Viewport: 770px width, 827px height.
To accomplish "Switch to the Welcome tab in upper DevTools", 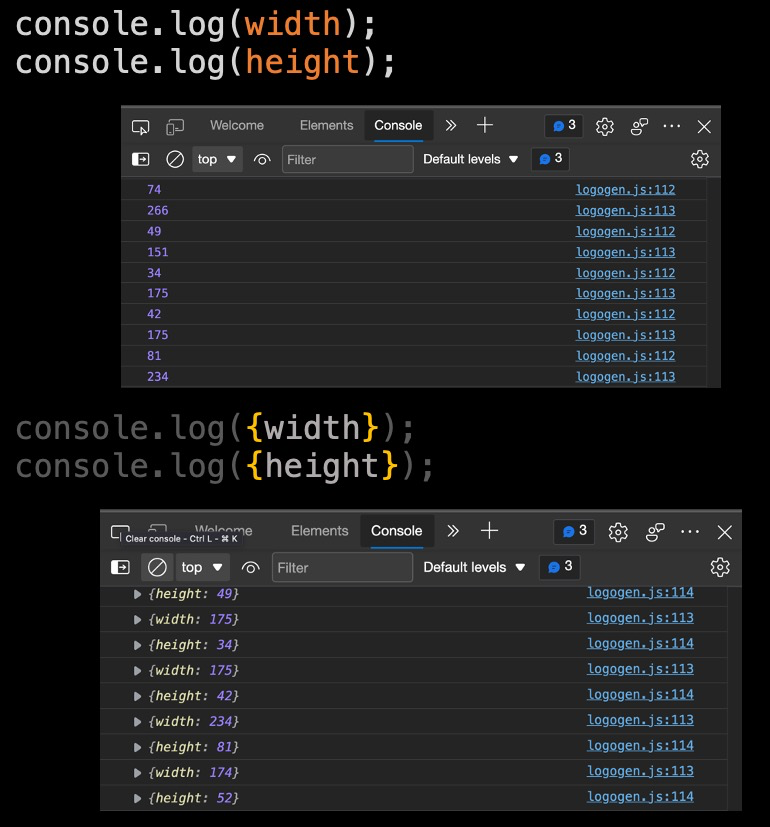I will 237,126.
